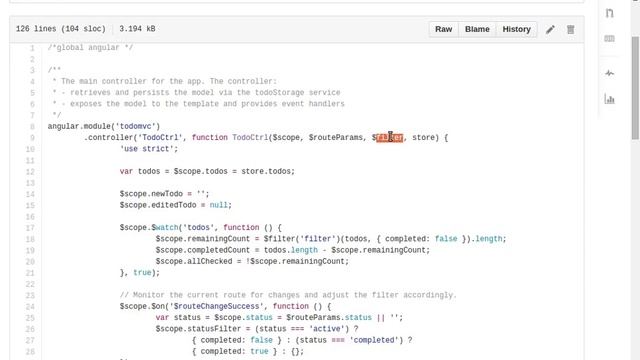Open the Pull Requests sidebar icon

609,13
